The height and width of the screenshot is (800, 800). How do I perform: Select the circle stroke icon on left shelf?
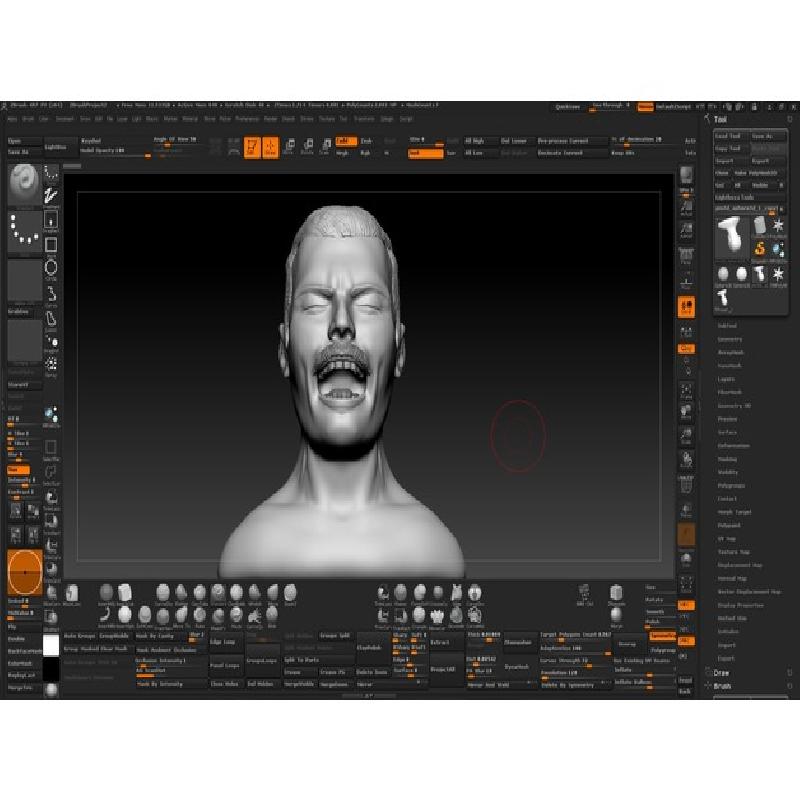51,268
